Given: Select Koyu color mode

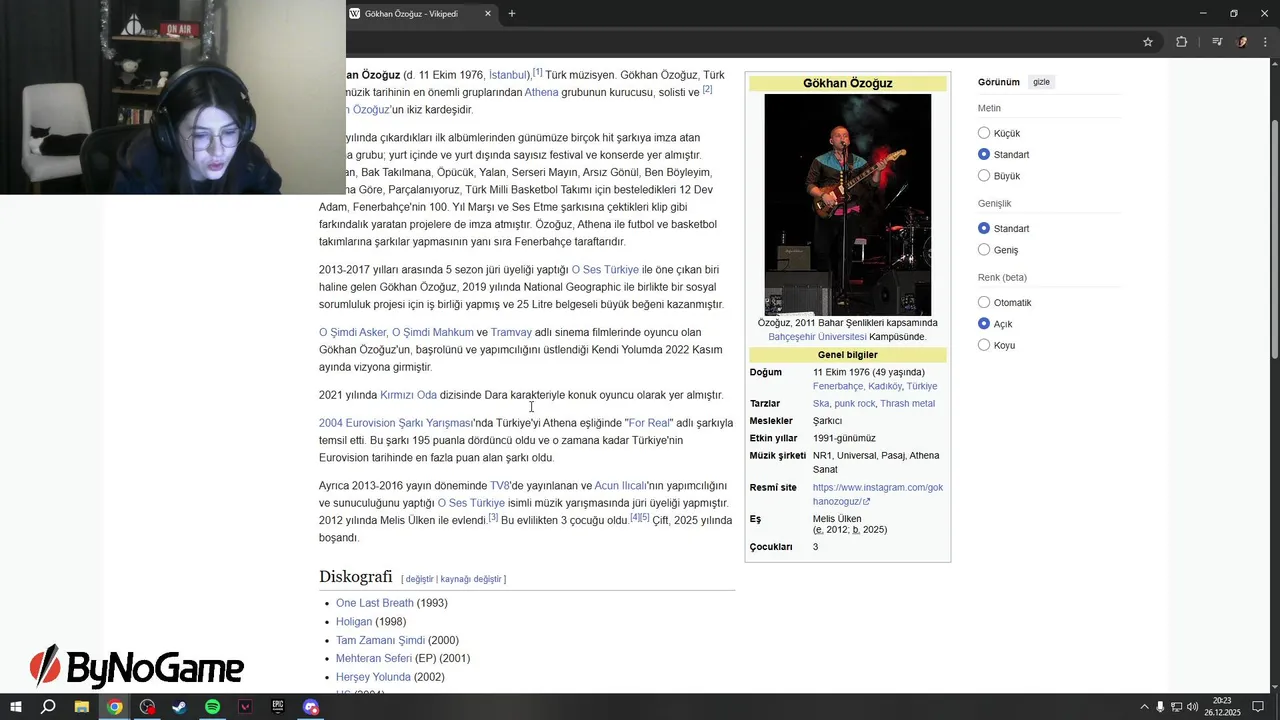Looking at the screenshot, I should 984,345.
